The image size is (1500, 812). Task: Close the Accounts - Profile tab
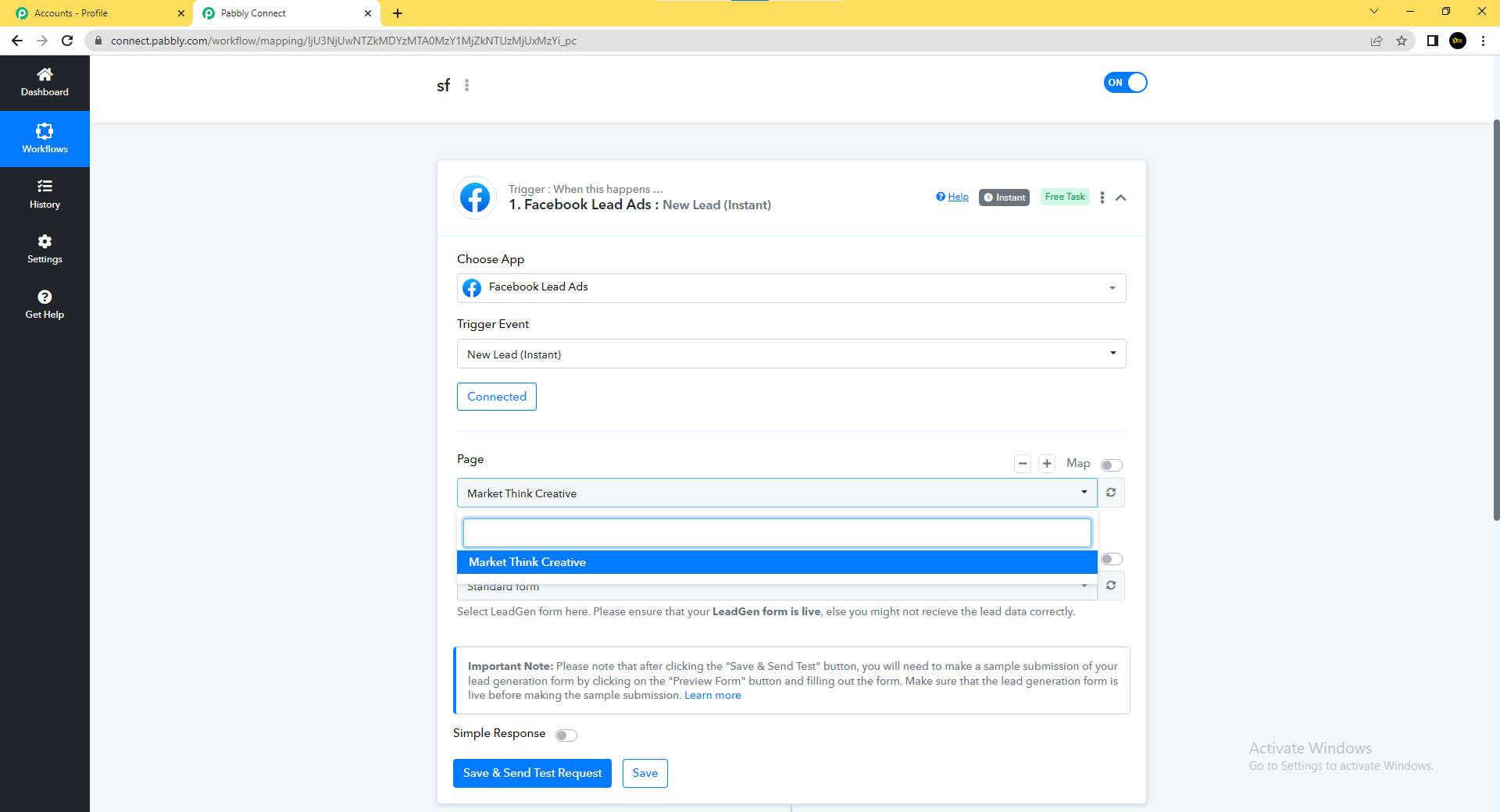[181, 13]
